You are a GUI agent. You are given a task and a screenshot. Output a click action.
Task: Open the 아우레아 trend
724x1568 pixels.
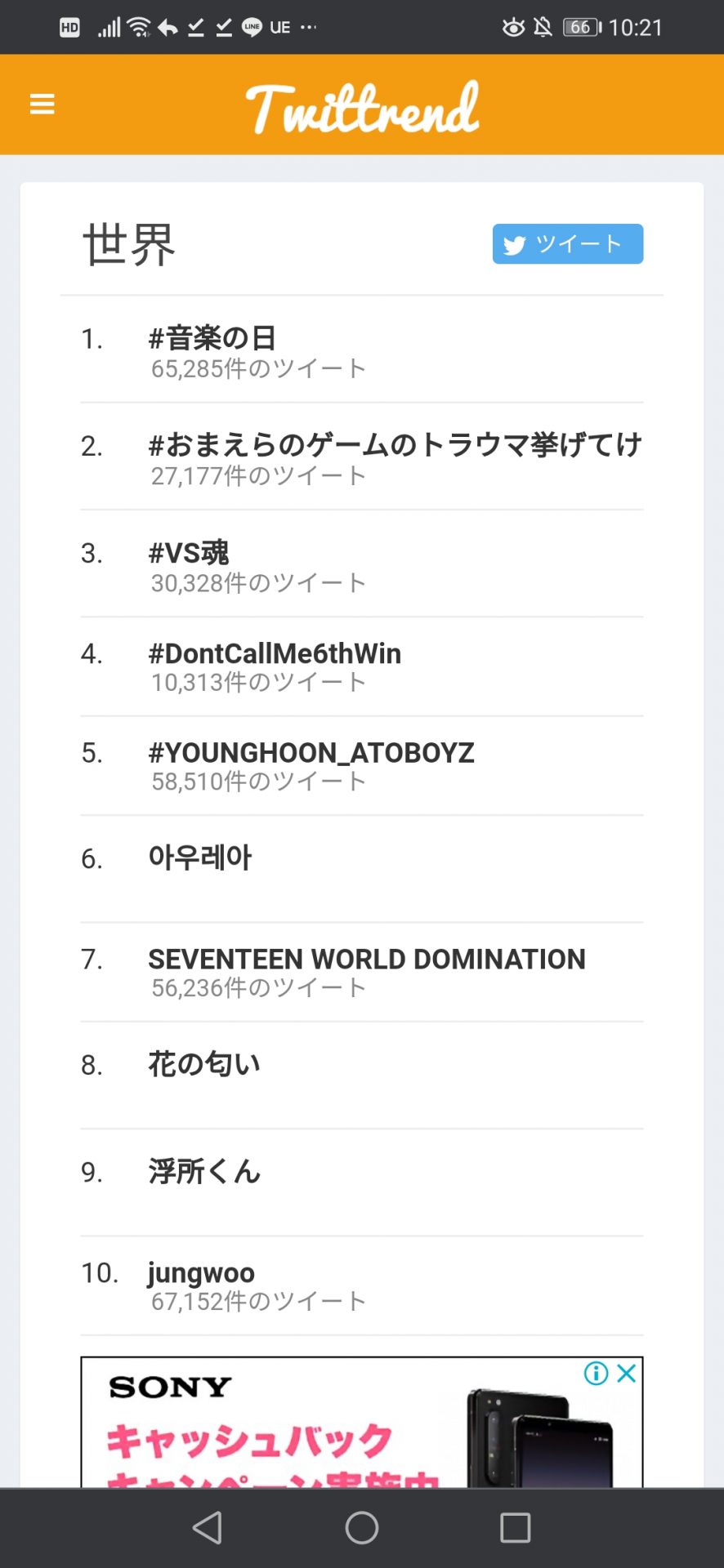pyautogui.click(x=200, y=857)
